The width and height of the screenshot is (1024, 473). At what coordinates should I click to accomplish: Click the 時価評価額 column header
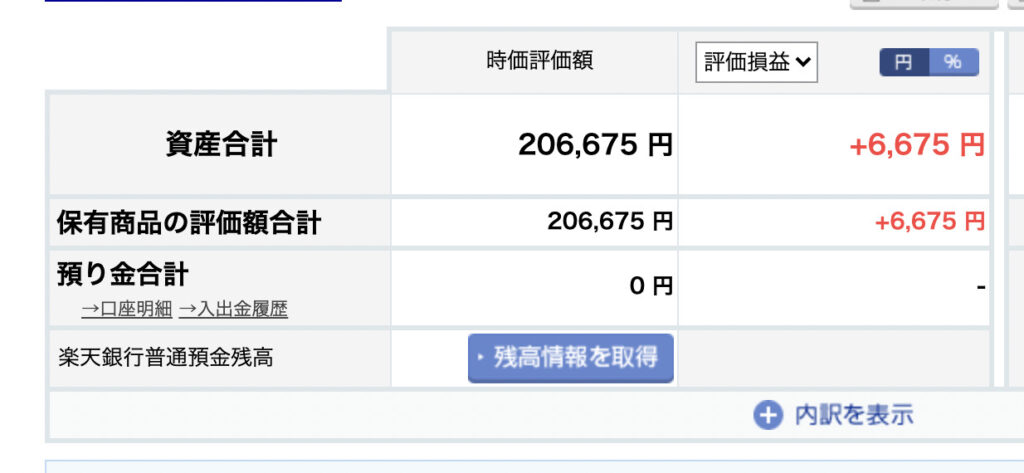coord(540,61)
